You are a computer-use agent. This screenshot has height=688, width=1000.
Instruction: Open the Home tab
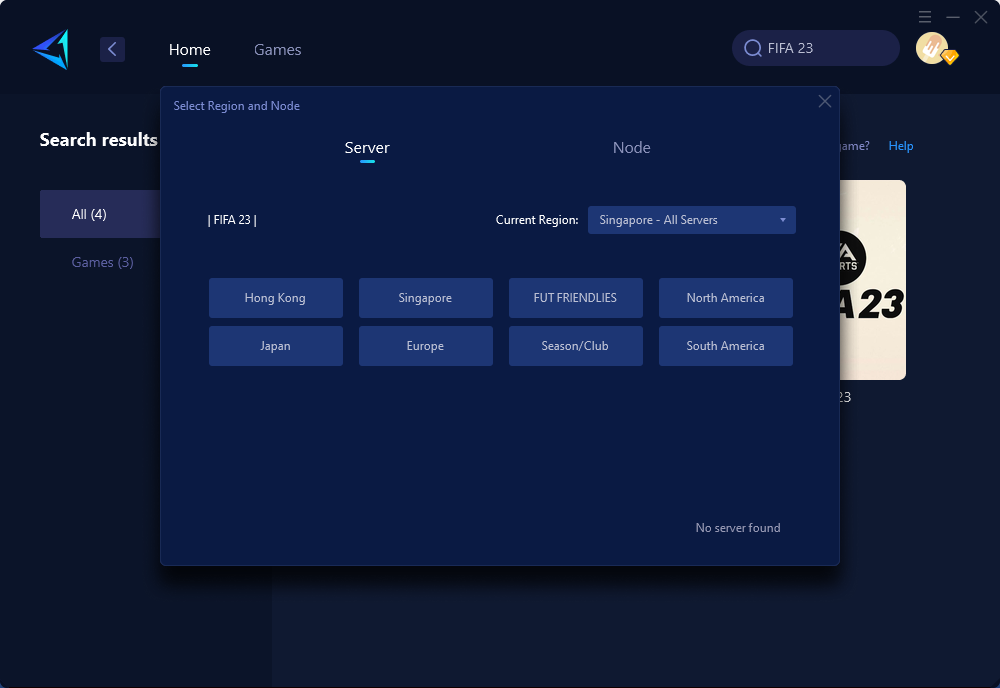(x=189, y=50)
